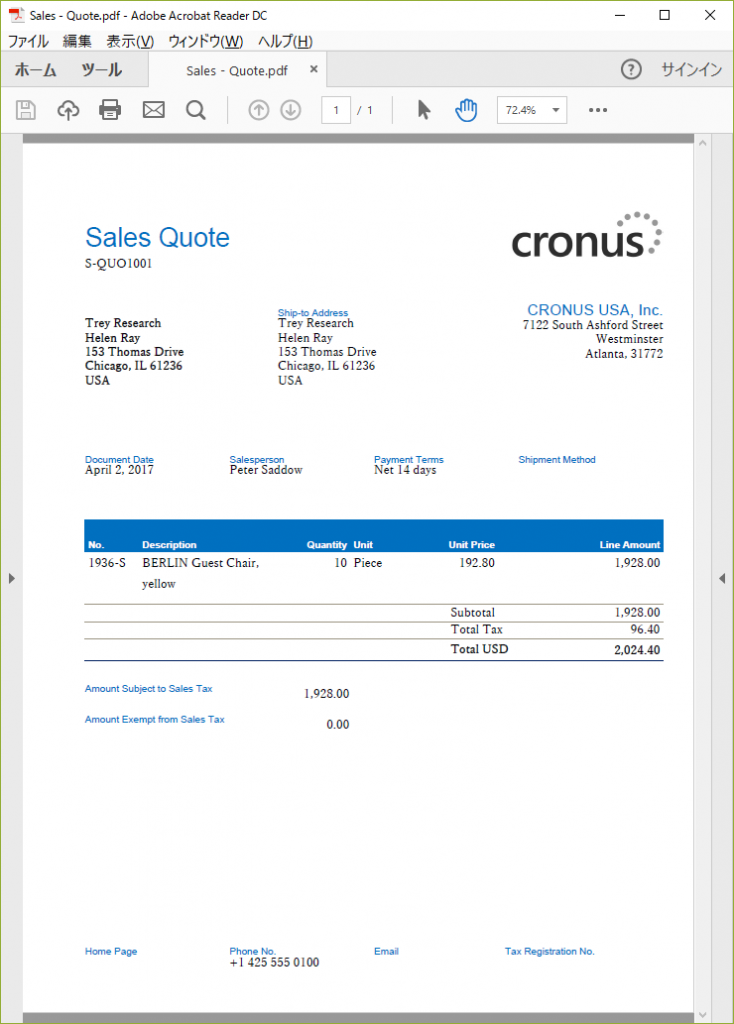
Task: Click unit price 192.80
Action: pyautogui.click(x=477, y=562)
